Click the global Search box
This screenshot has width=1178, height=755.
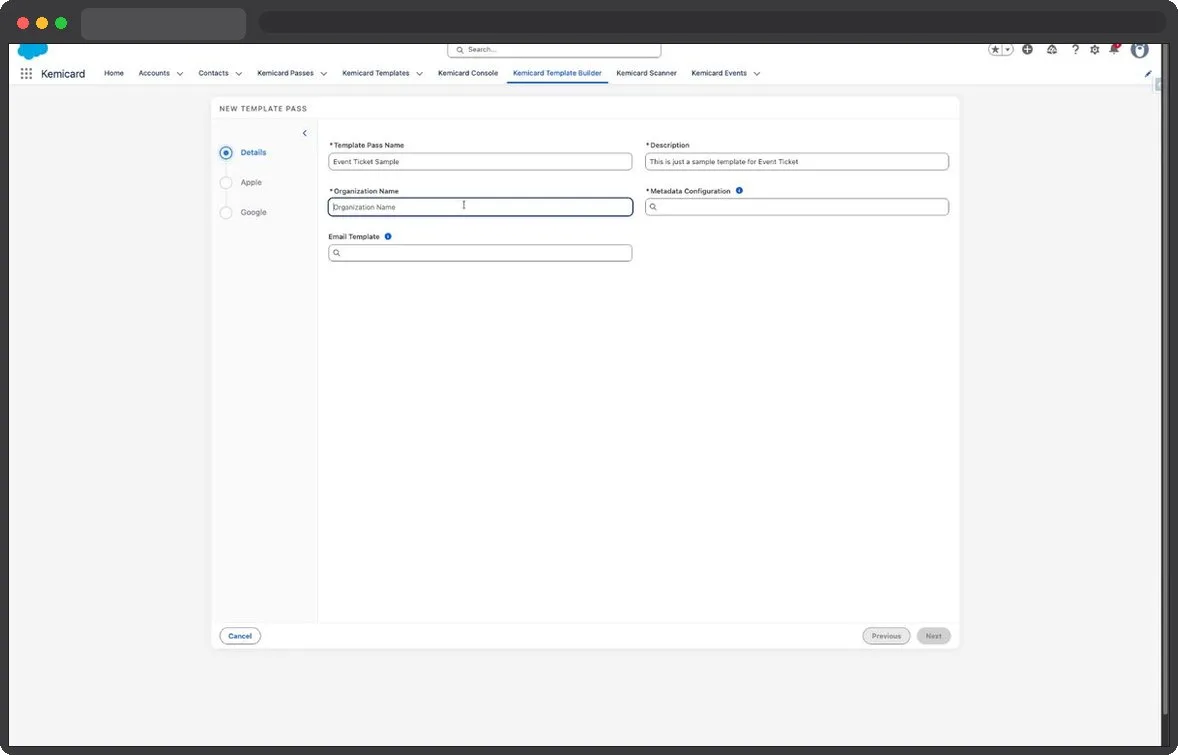click(x=554, y=50)
